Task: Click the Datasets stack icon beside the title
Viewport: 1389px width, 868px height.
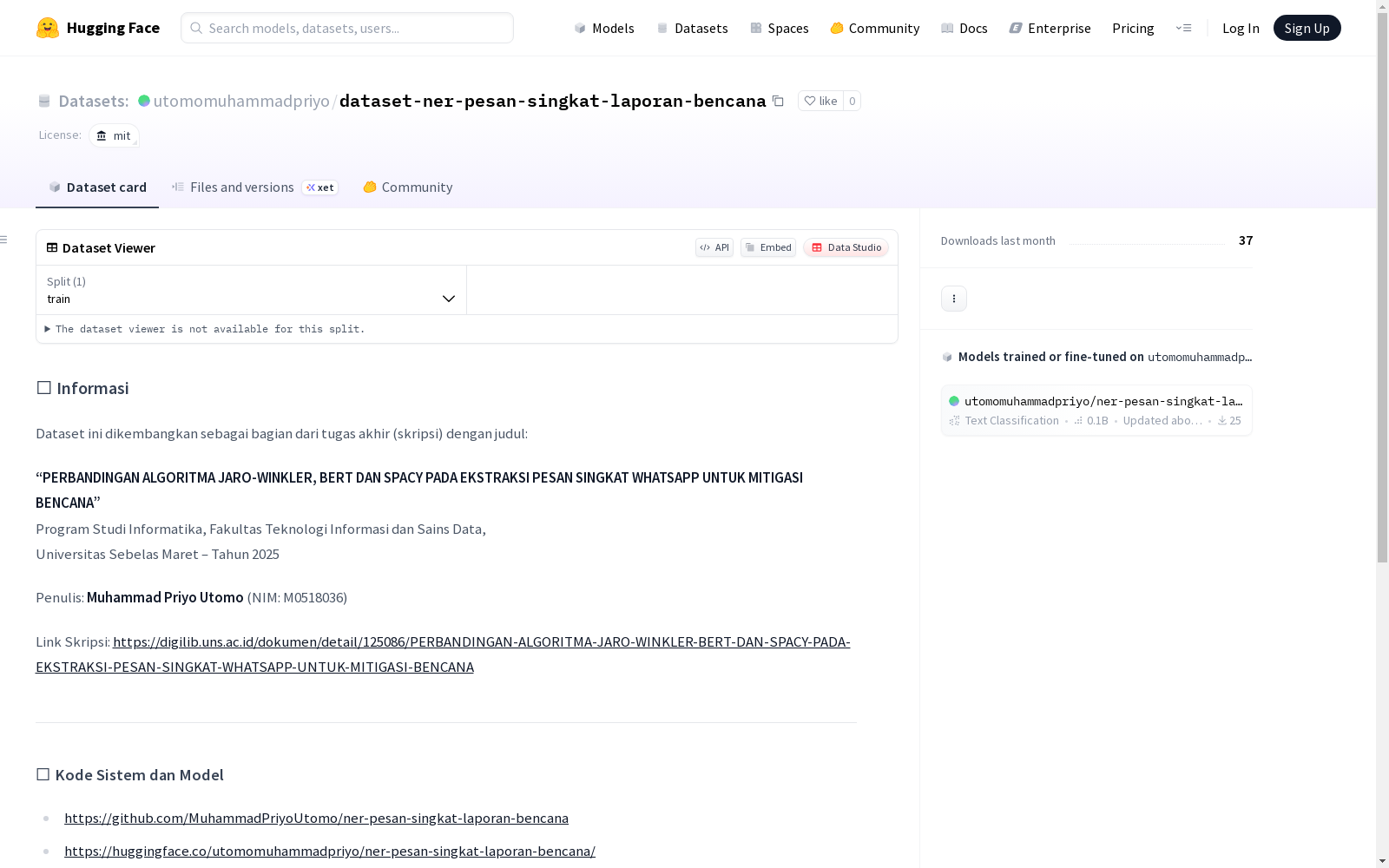Action: coord(44,102)
